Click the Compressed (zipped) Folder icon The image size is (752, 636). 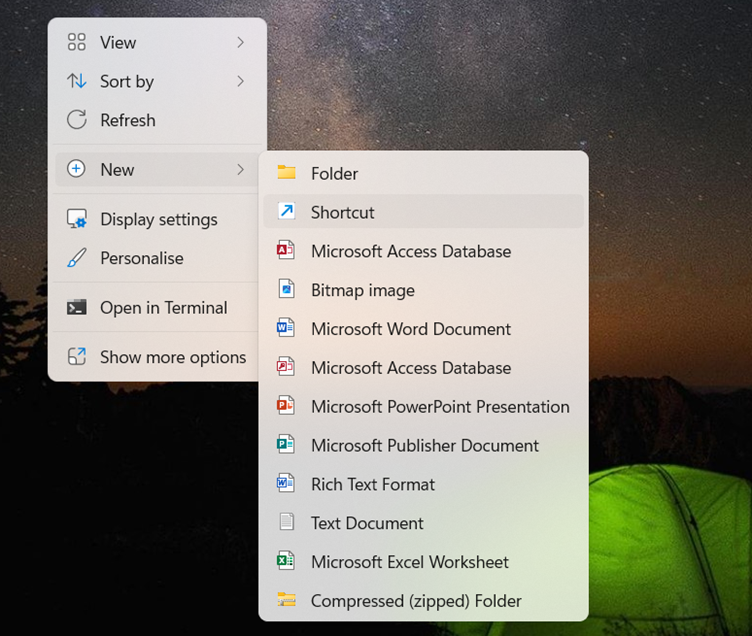click(x=286, y=600)
